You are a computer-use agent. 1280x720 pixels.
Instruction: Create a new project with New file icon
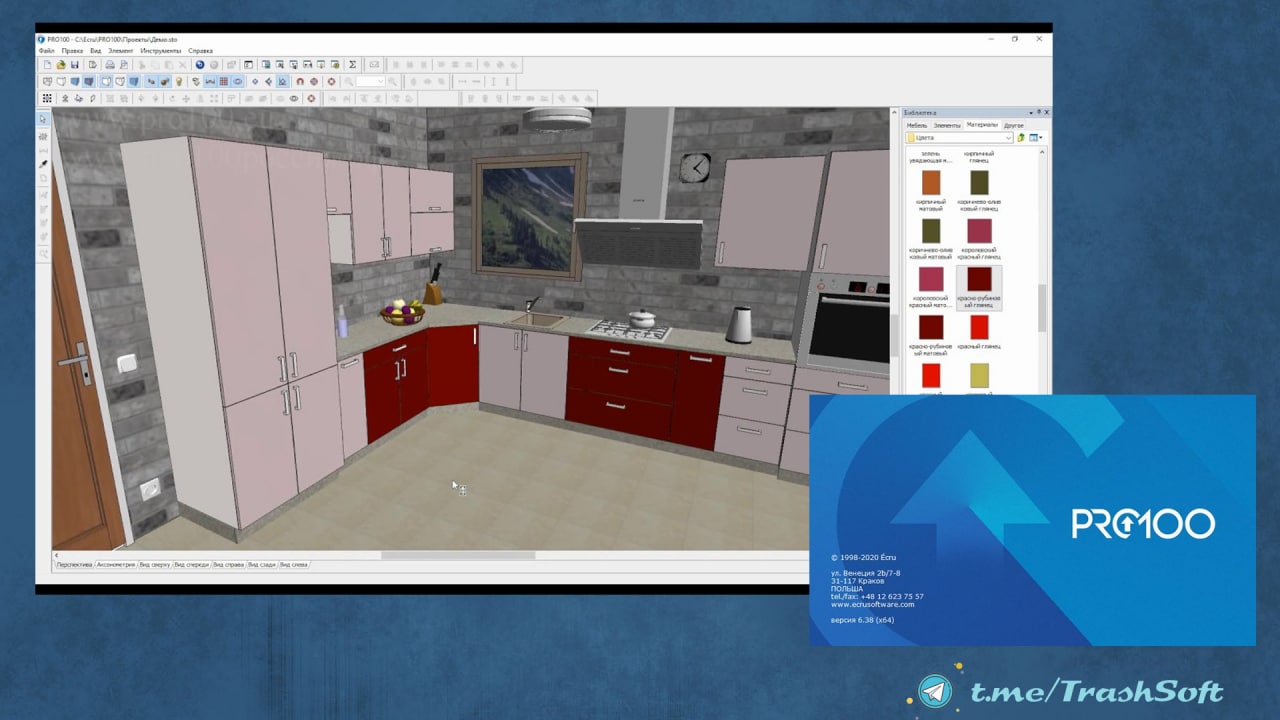47,65
